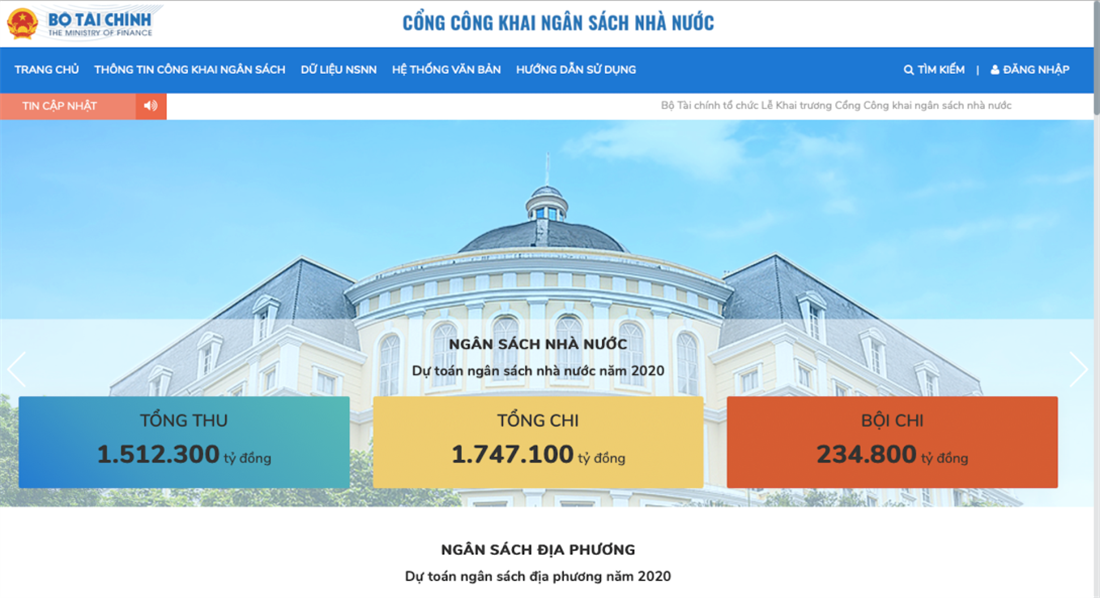Expand the Dữ liệu NSNN menu

coord(339,69)
